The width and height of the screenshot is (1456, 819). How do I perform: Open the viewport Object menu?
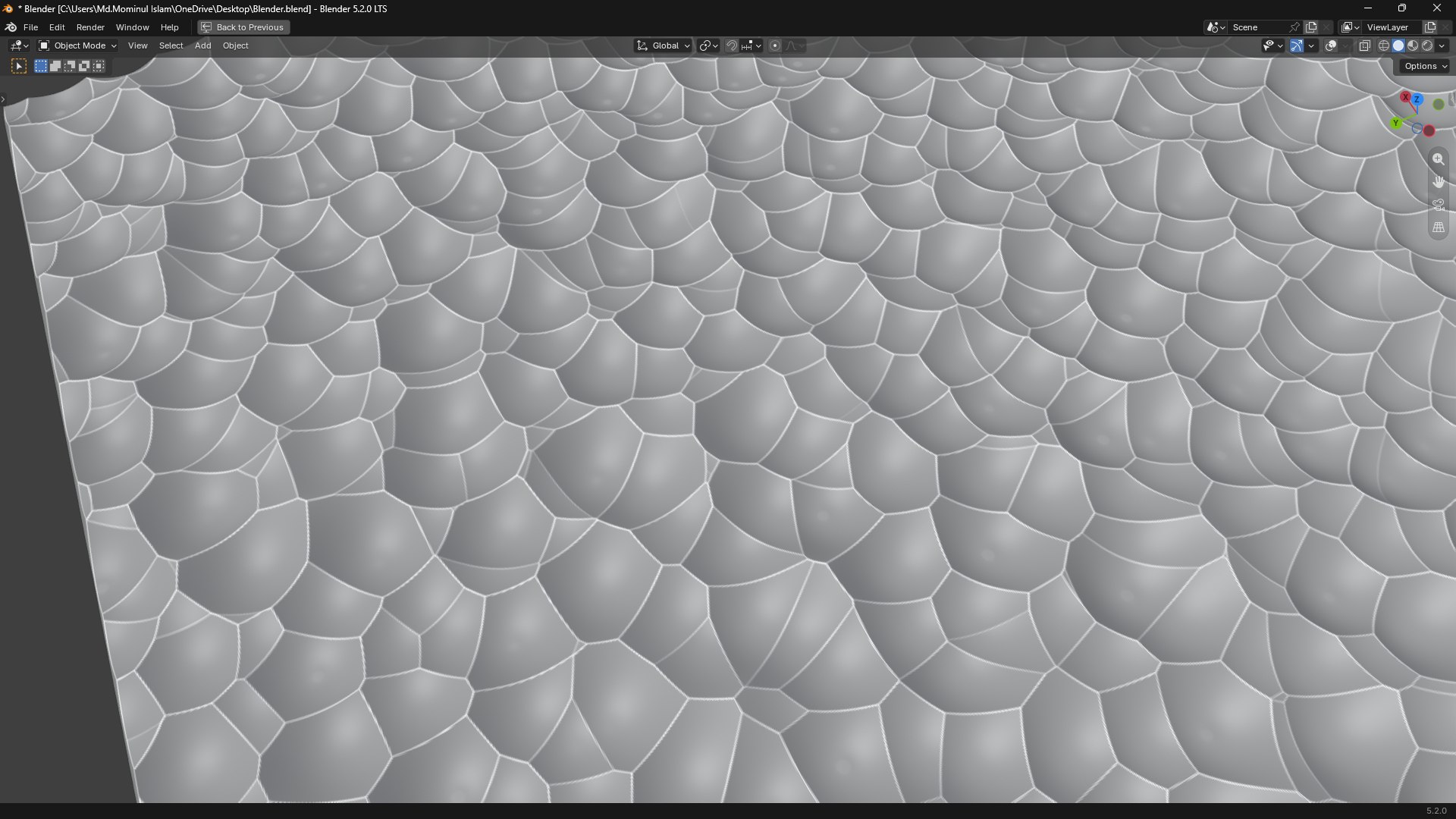[235, 46]
